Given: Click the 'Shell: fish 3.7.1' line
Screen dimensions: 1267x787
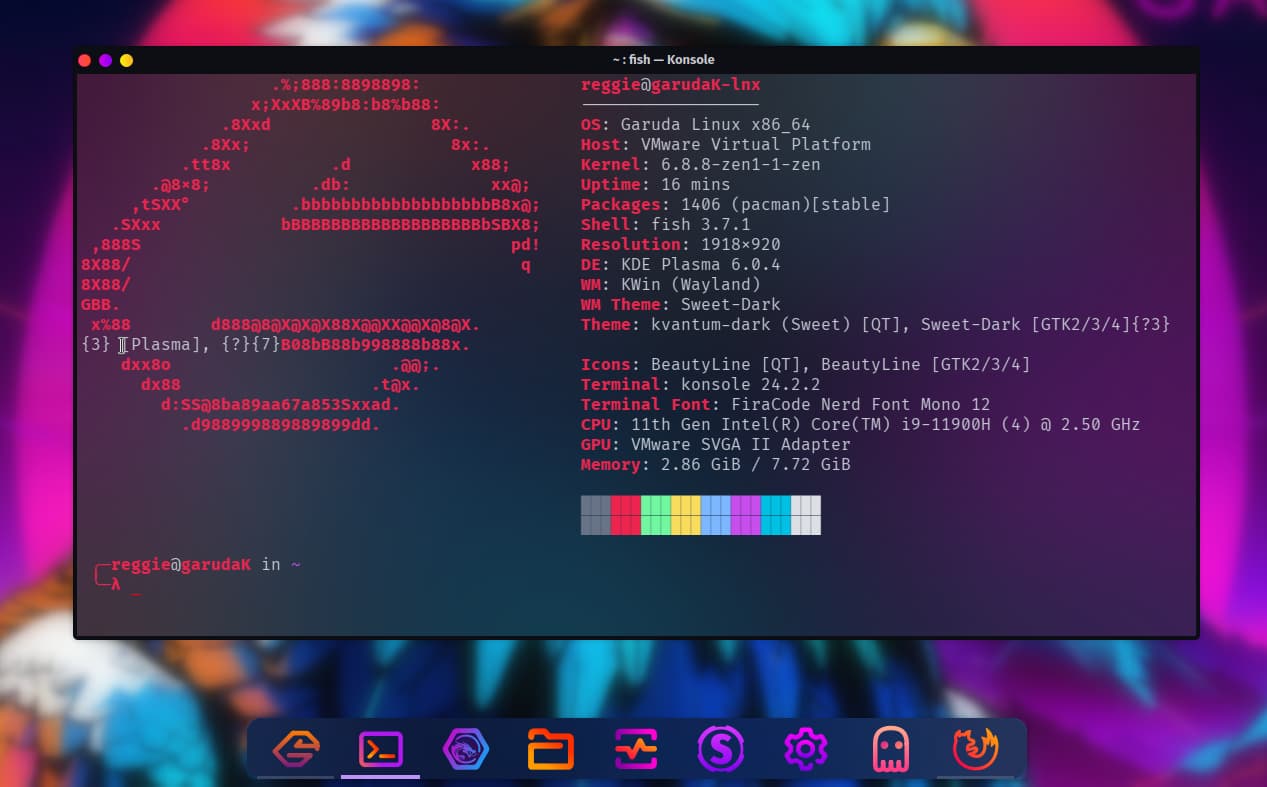Looking at the screenshot, I should coord(666,225).
